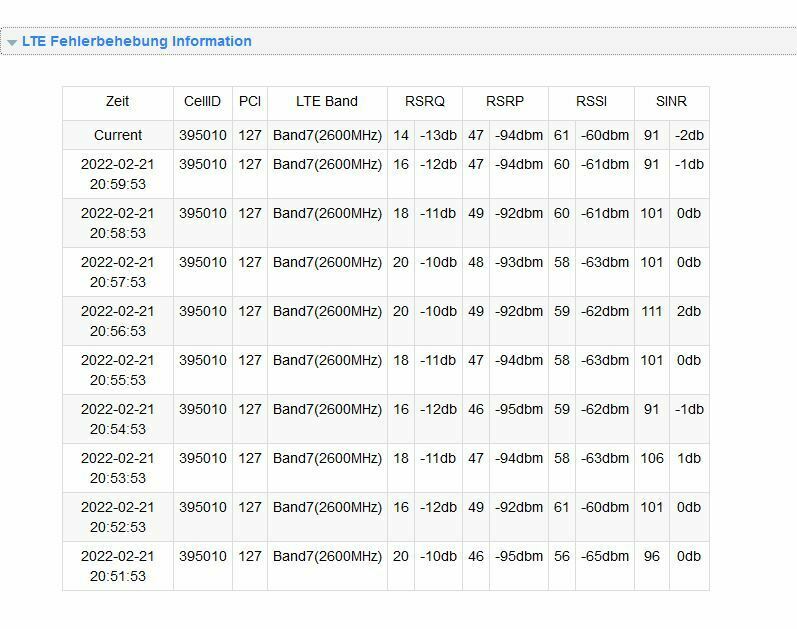Click -93dbm RSRP in the 20:57:53 row
The height and width of the screenshot is (629, 797).
click(x=519, y=262)
